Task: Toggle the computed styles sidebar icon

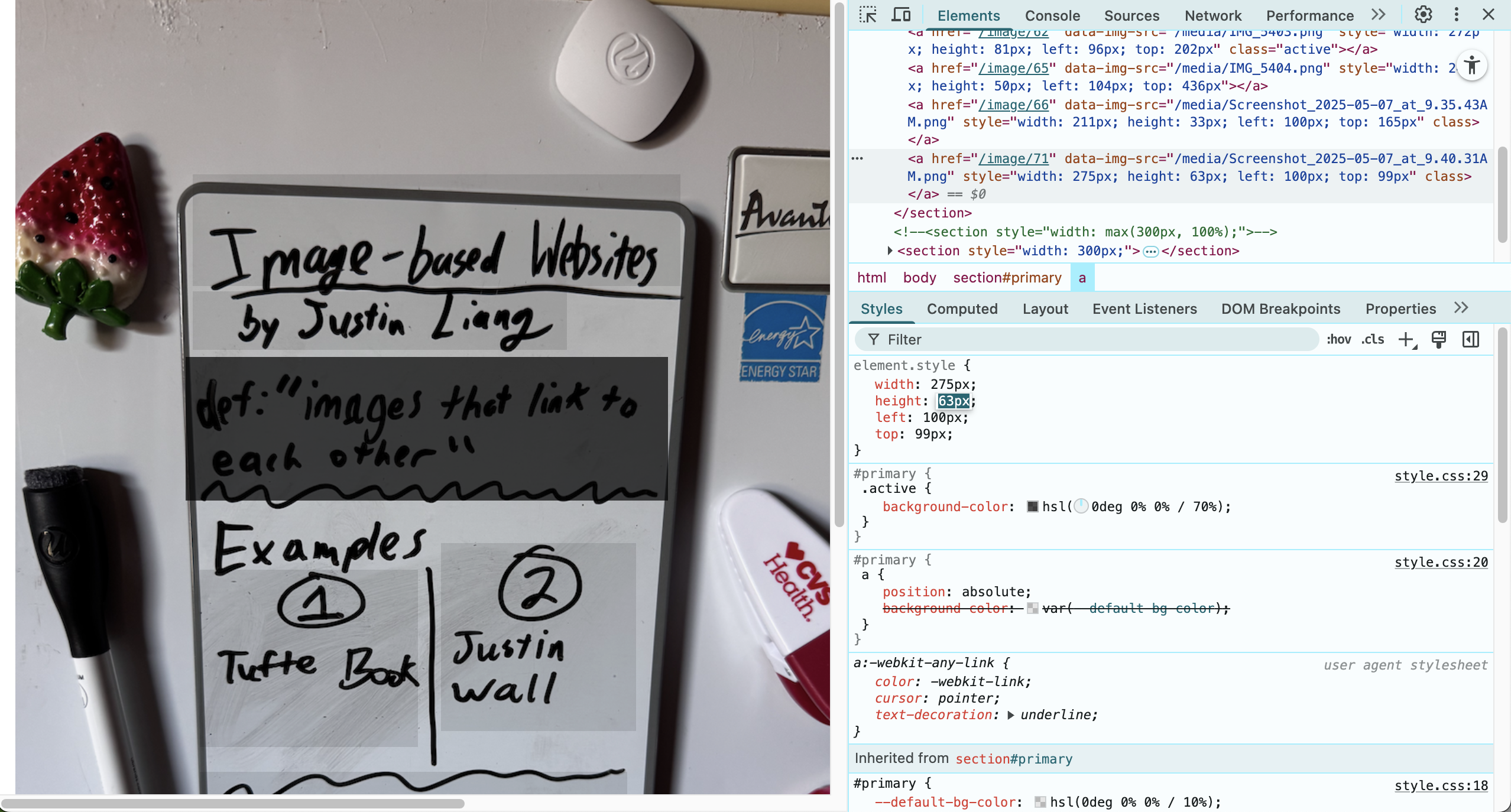Action: pyautogui.click(x=1471, y=340)
